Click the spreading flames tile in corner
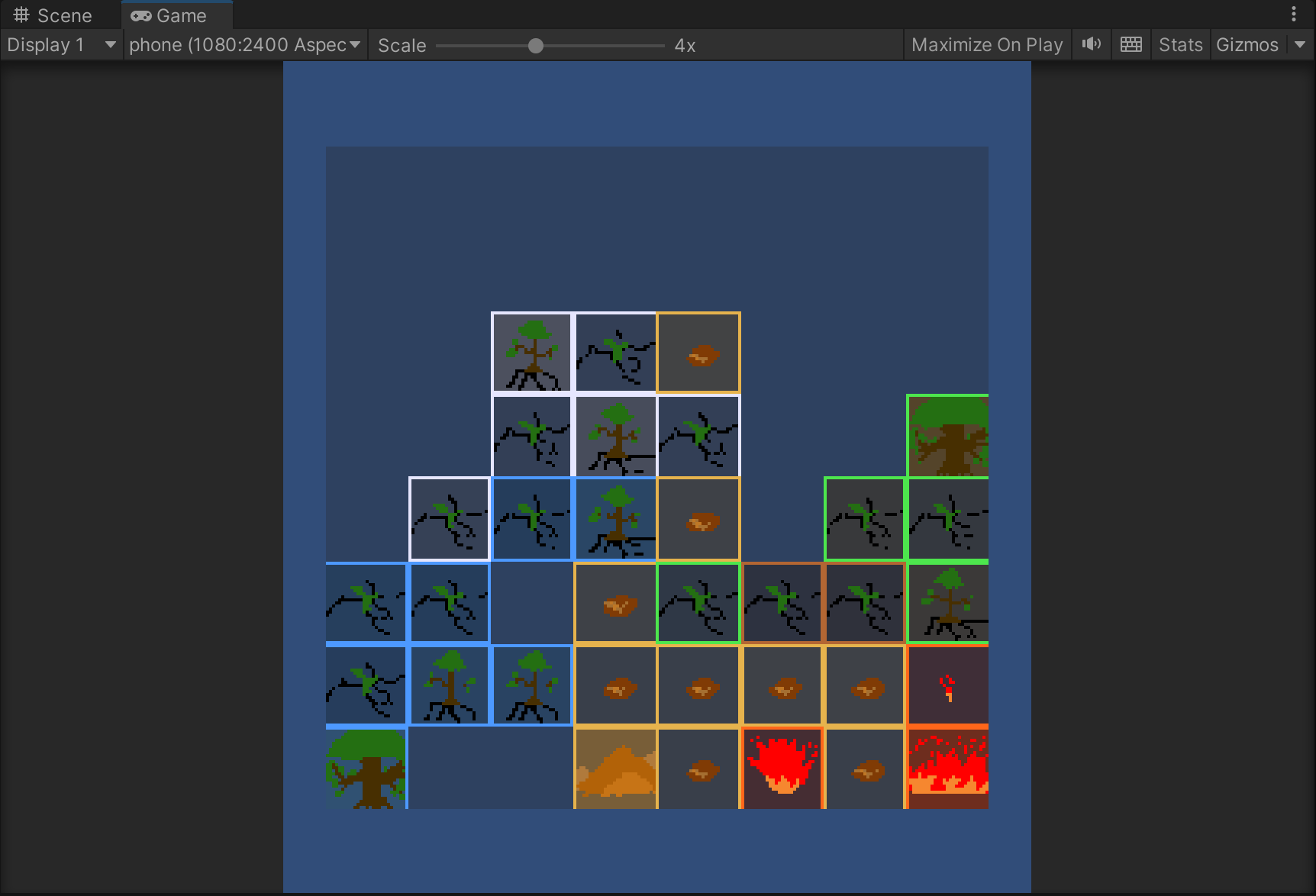This screenshot has height=896, width=1316. click(947, 768)
